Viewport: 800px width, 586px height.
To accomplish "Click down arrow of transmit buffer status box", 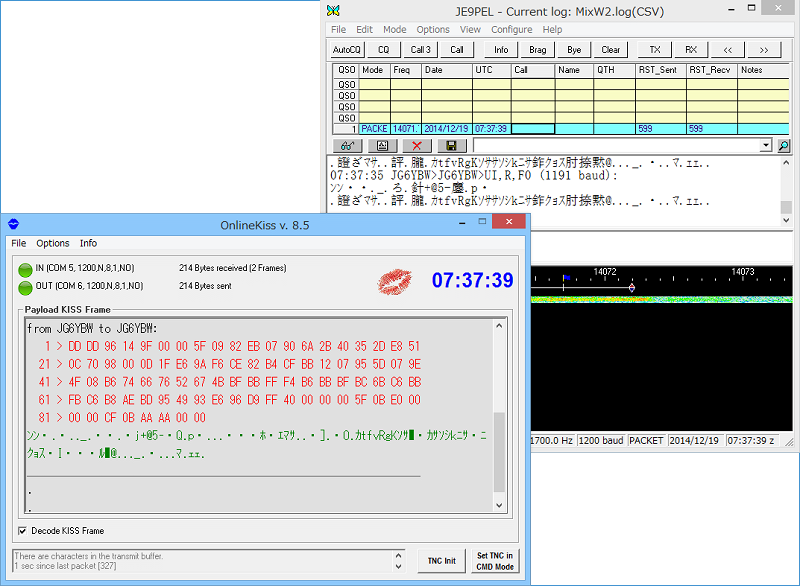I will click(x=398, y=567).
